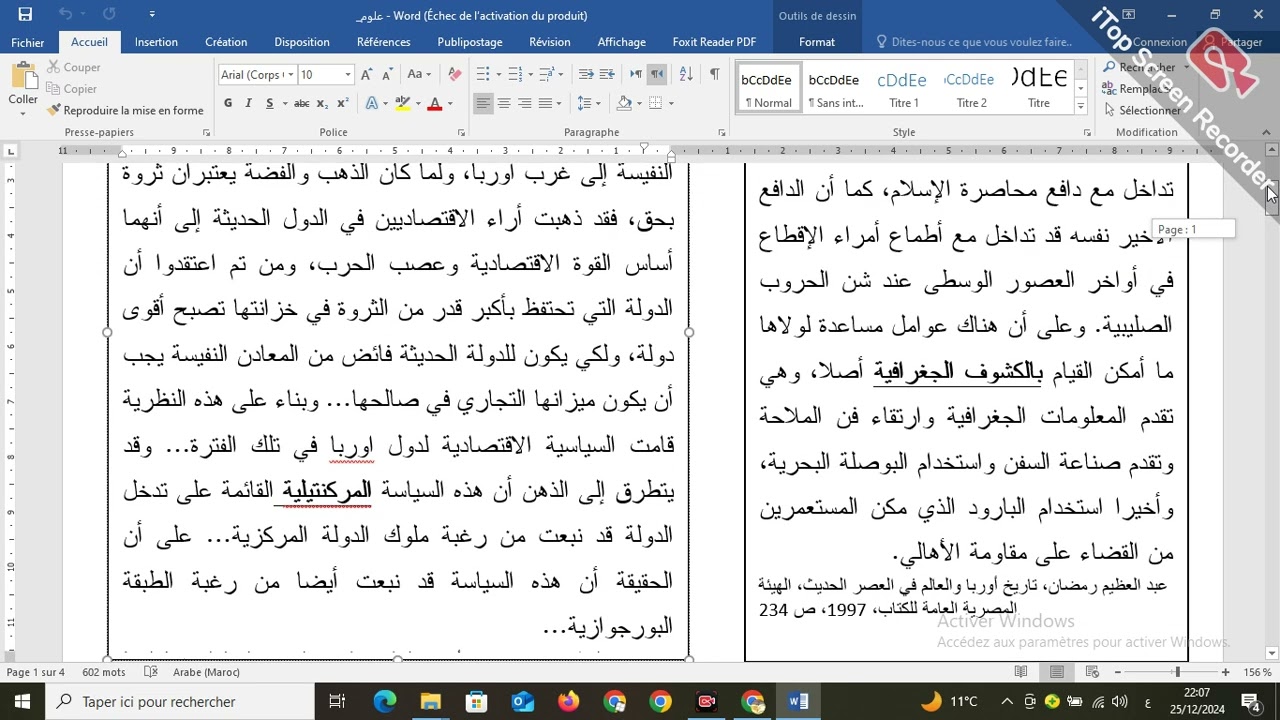1280x720 pixels.
Task: Redo action in quick access toolbar
Action: (109, 14)
